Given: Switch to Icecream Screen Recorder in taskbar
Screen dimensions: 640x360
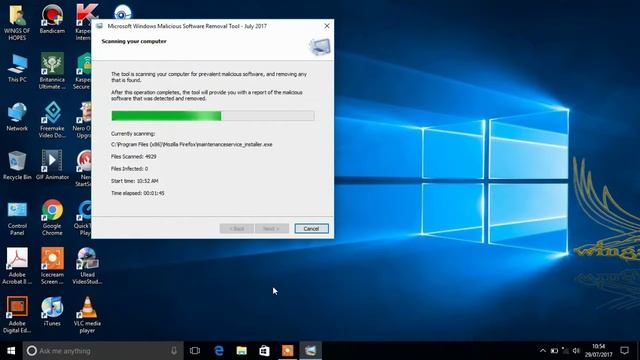Looking at the screenshot, I should click(x=287, y=351).
